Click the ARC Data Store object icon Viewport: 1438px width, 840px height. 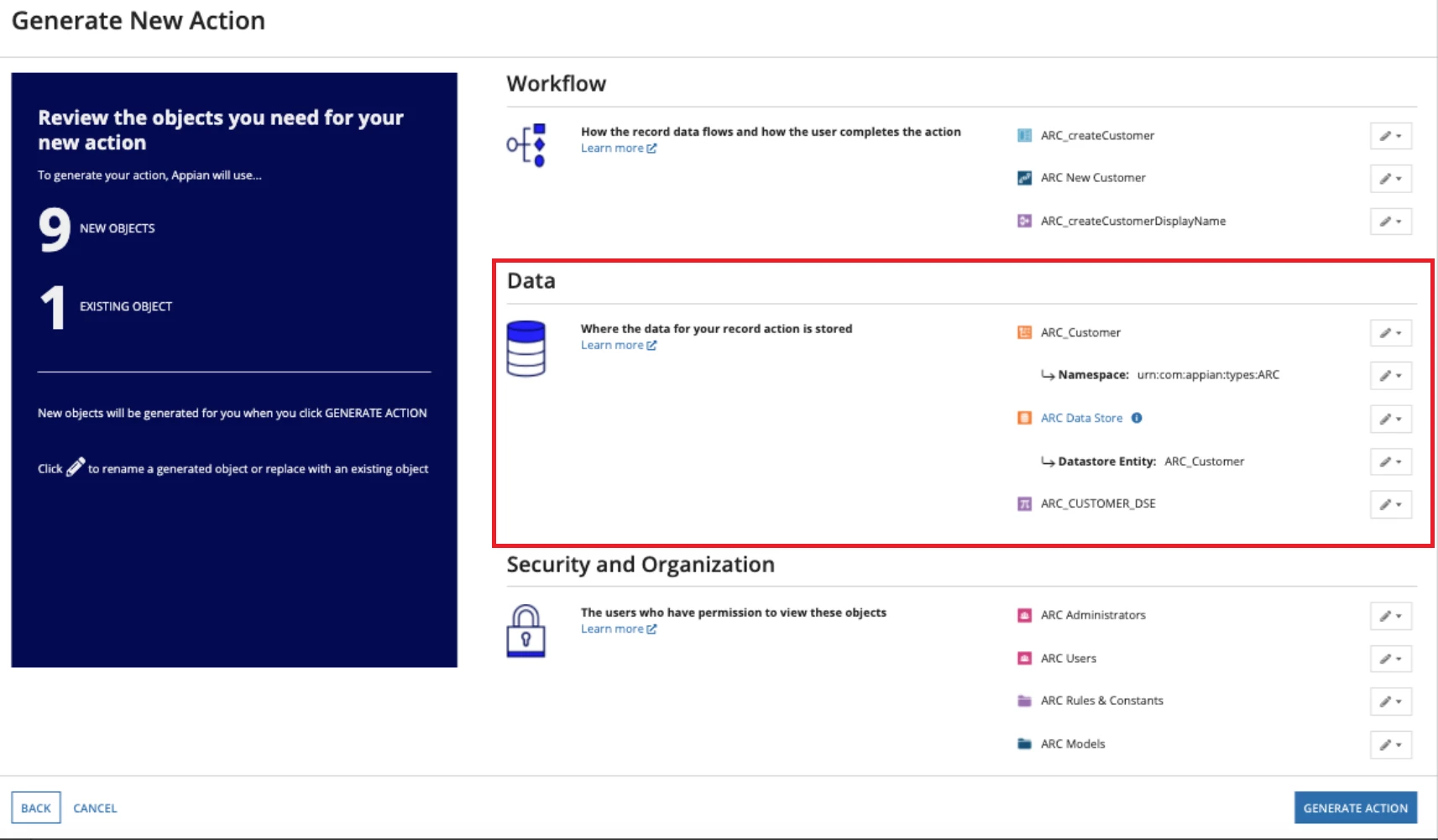tap(1024, 419)
